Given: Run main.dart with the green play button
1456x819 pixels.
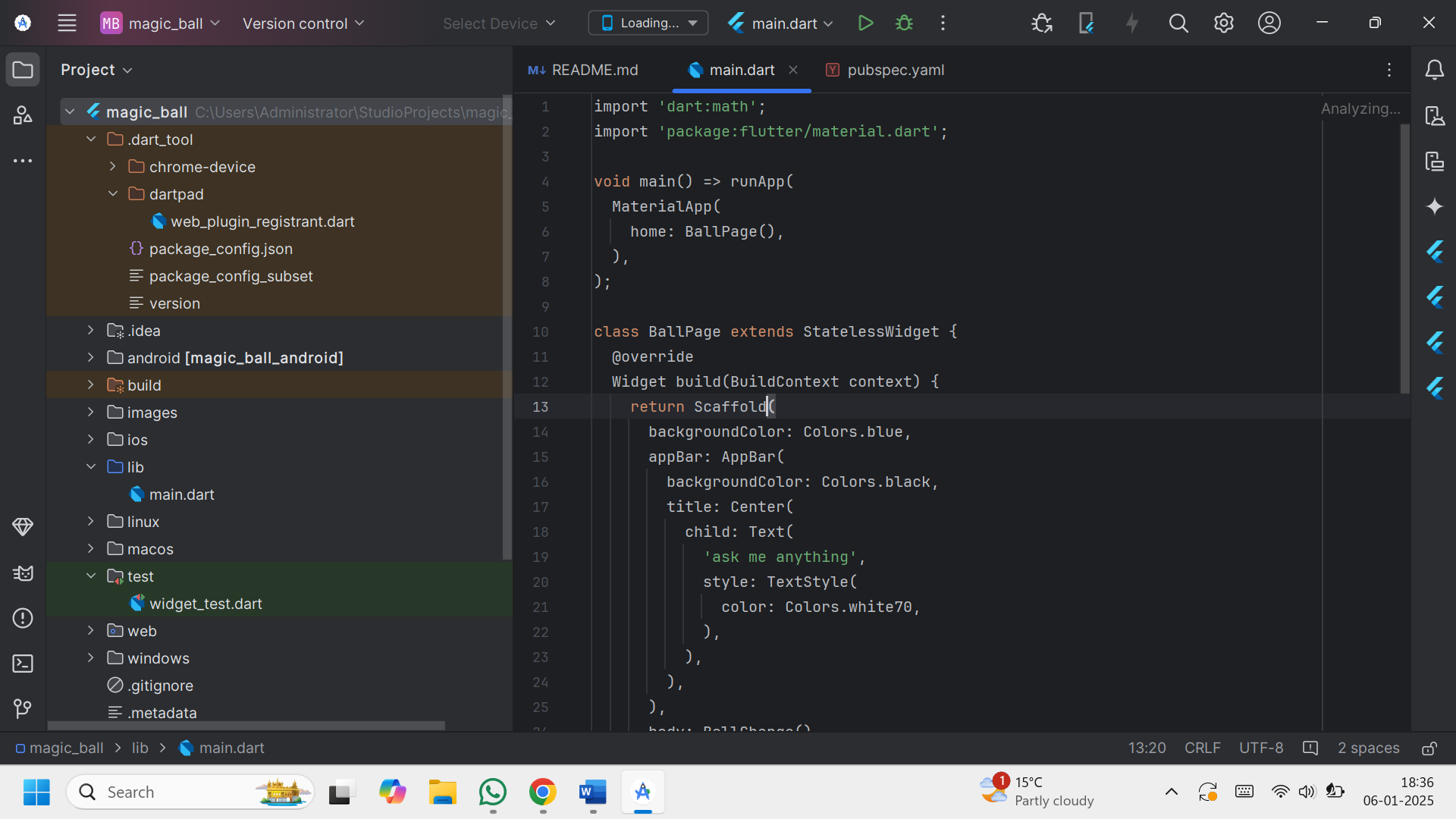Looking at the screenshot, I should click(x=865, y=23).
